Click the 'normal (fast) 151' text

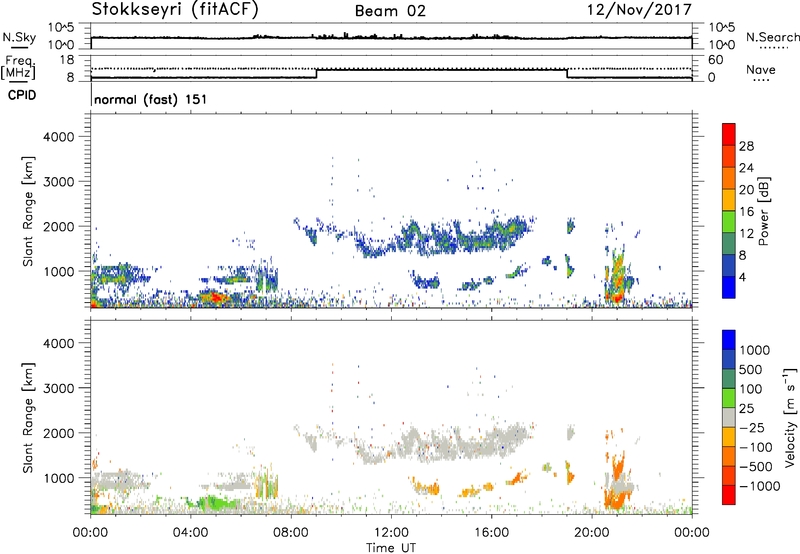coord(151,99)
